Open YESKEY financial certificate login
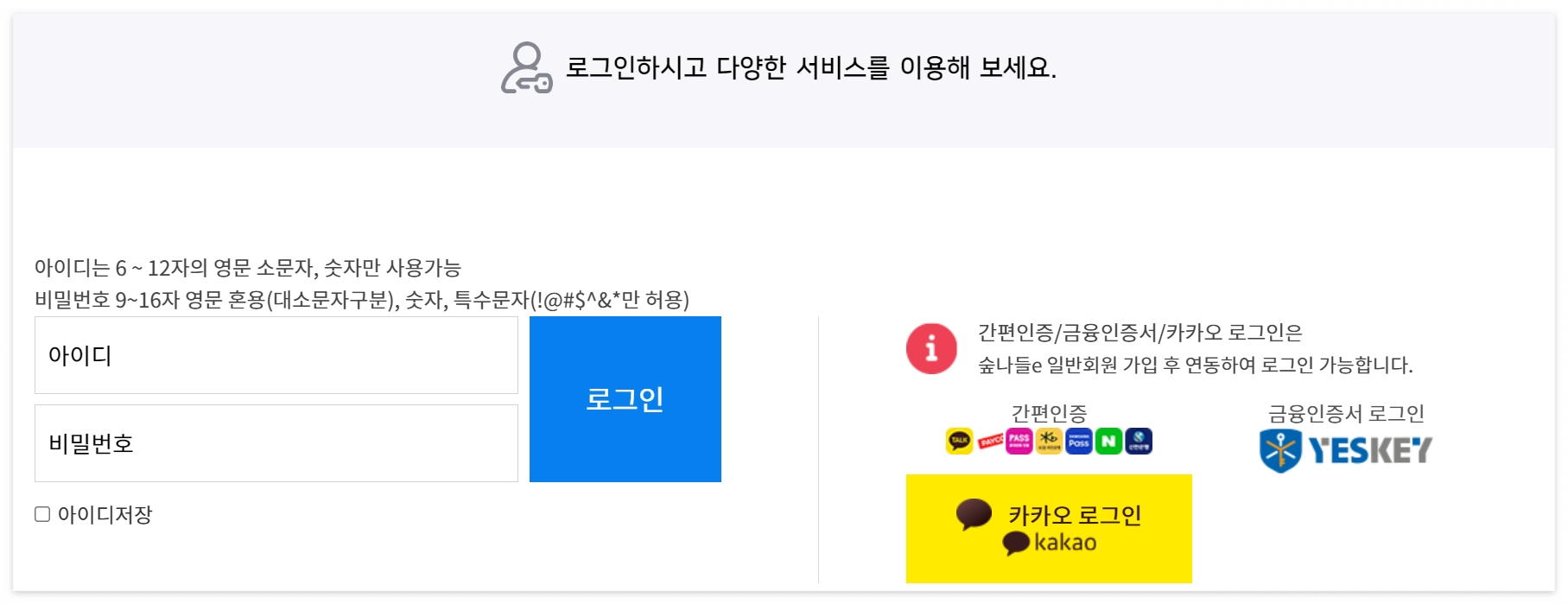1568x604 pixels. 1348,449
